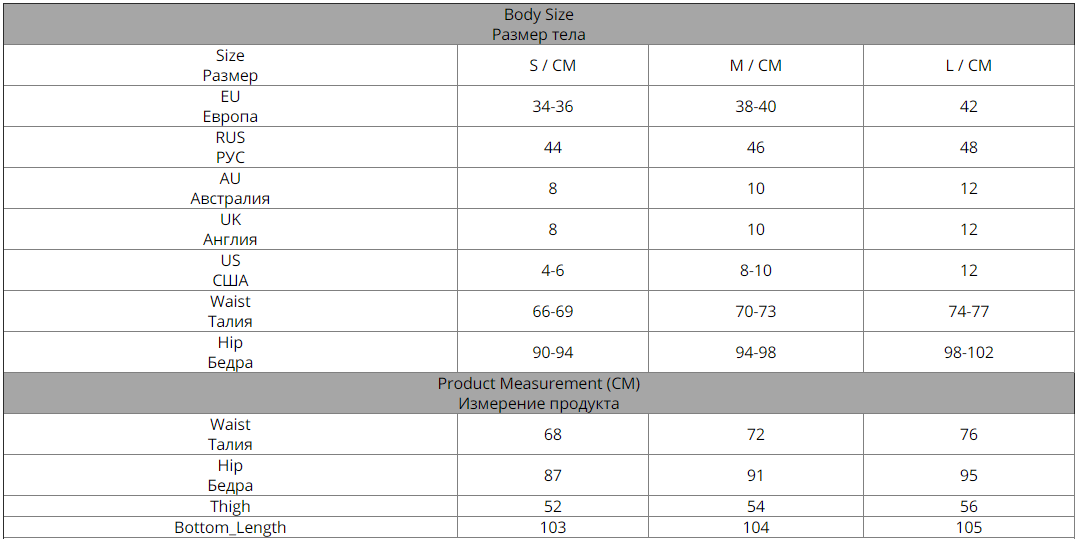The image size is (1076, 539).
Task: Select product hip value 87
Action: click(552, 476)
